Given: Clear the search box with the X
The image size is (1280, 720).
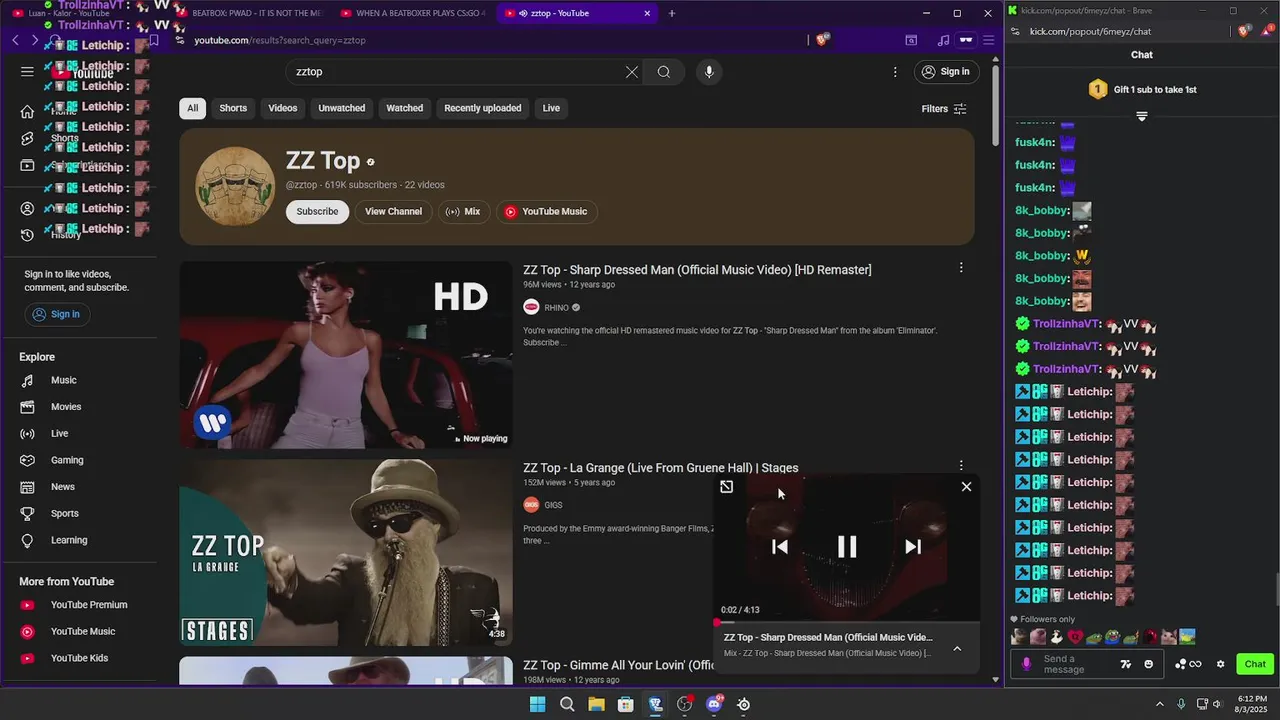Looking at the screenshot, I should pos(632,72).
